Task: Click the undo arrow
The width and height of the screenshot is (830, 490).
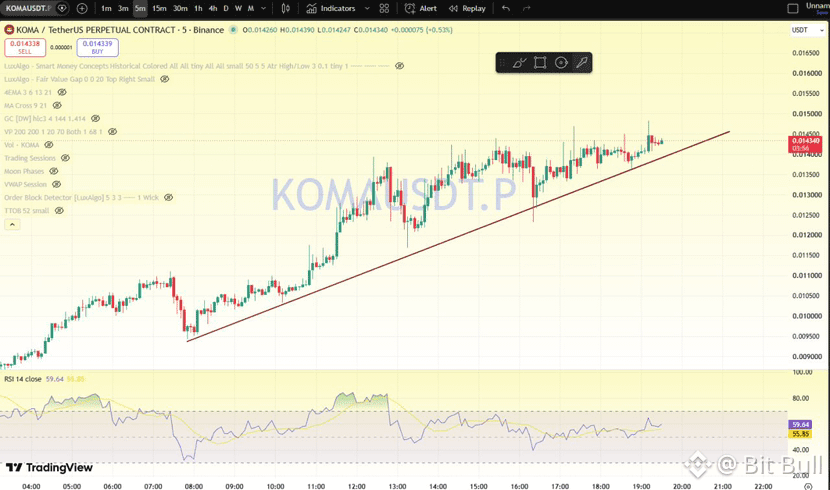Action: (x=506, y=8)
